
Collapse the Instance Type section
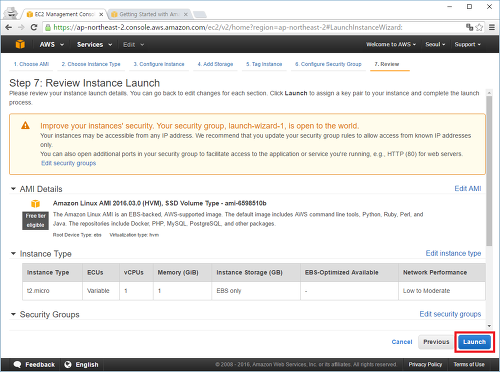pyautogui.click(x=13, y=253)
